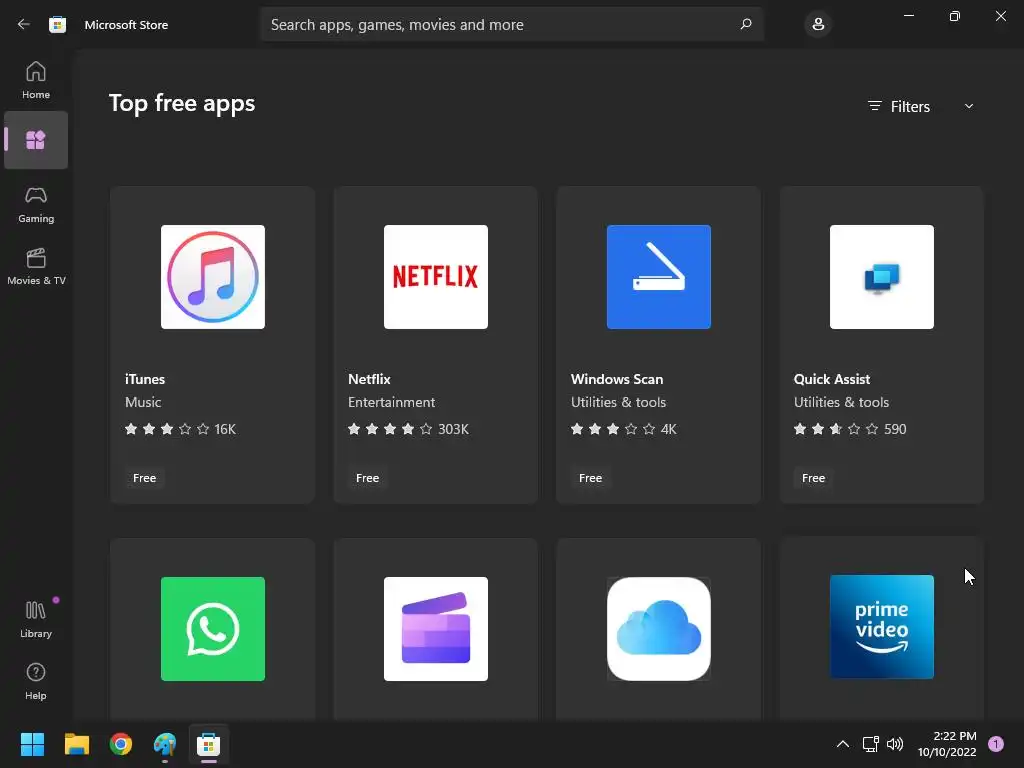Open the clock showing 2:22 PM

(x=947, y=744)
